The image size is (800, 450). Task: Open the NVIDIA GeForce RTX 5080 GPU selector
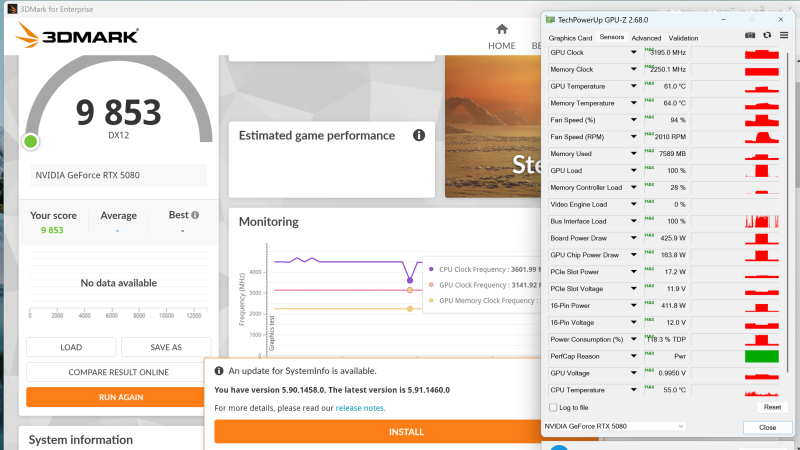click(614, 426)
